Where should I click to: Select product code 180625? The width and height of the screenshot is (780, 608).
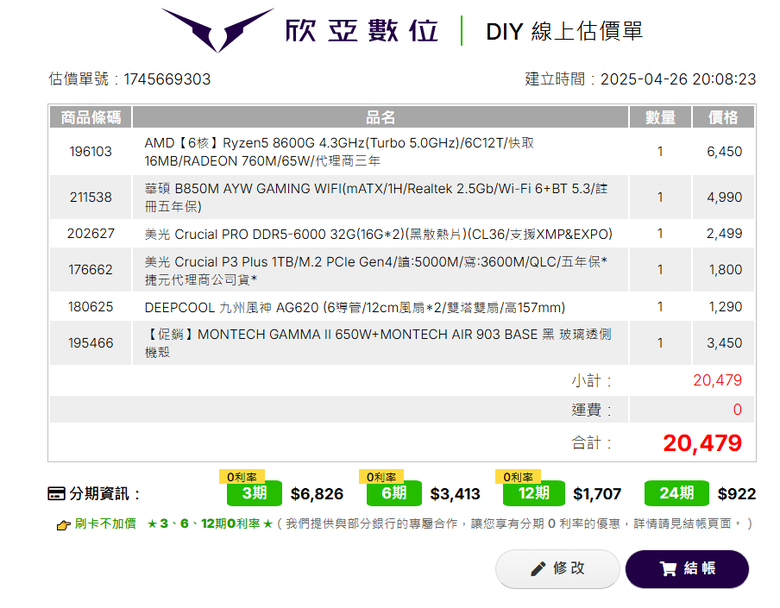click(x=91, y=306)
